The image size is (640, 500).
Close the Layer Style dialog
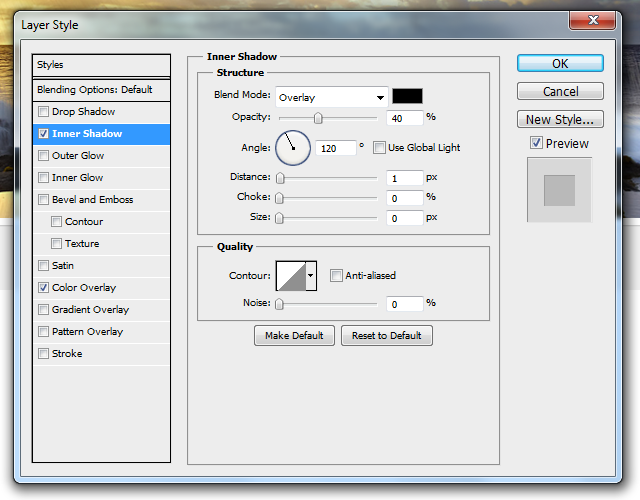(x=592, y=20)
